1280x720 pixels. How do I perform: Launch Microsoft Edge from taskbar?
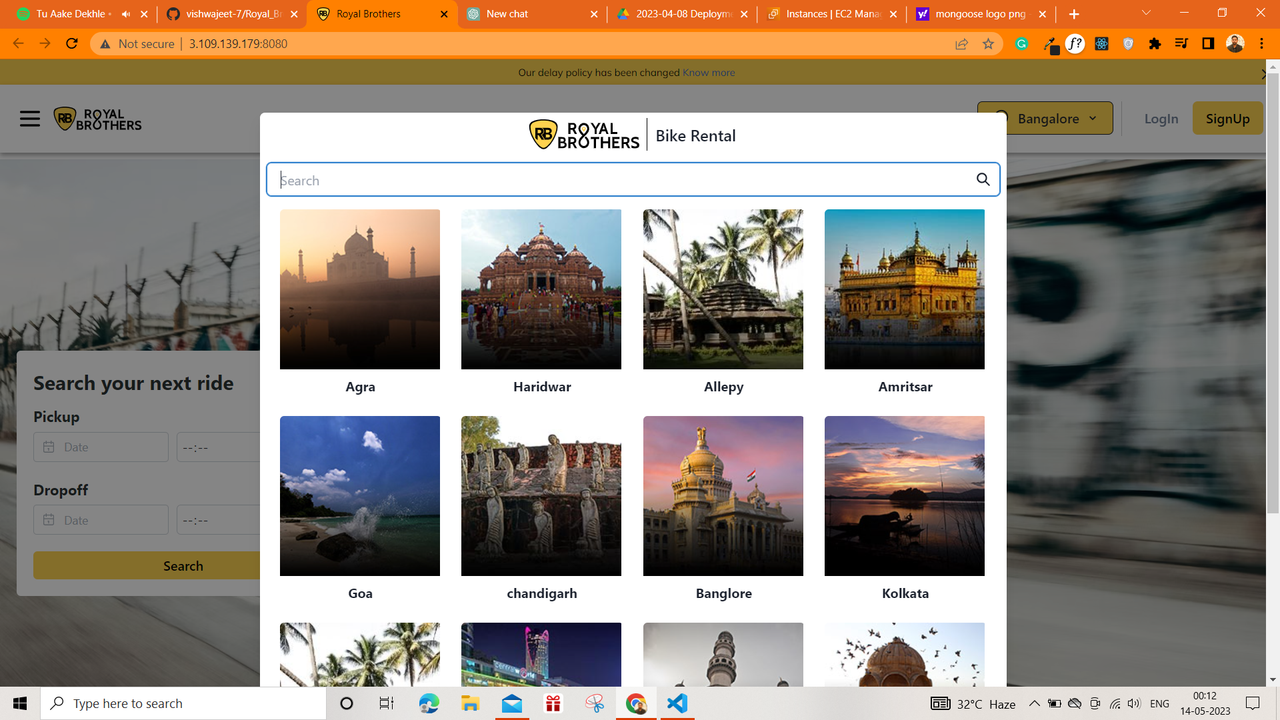pos(429,704)
